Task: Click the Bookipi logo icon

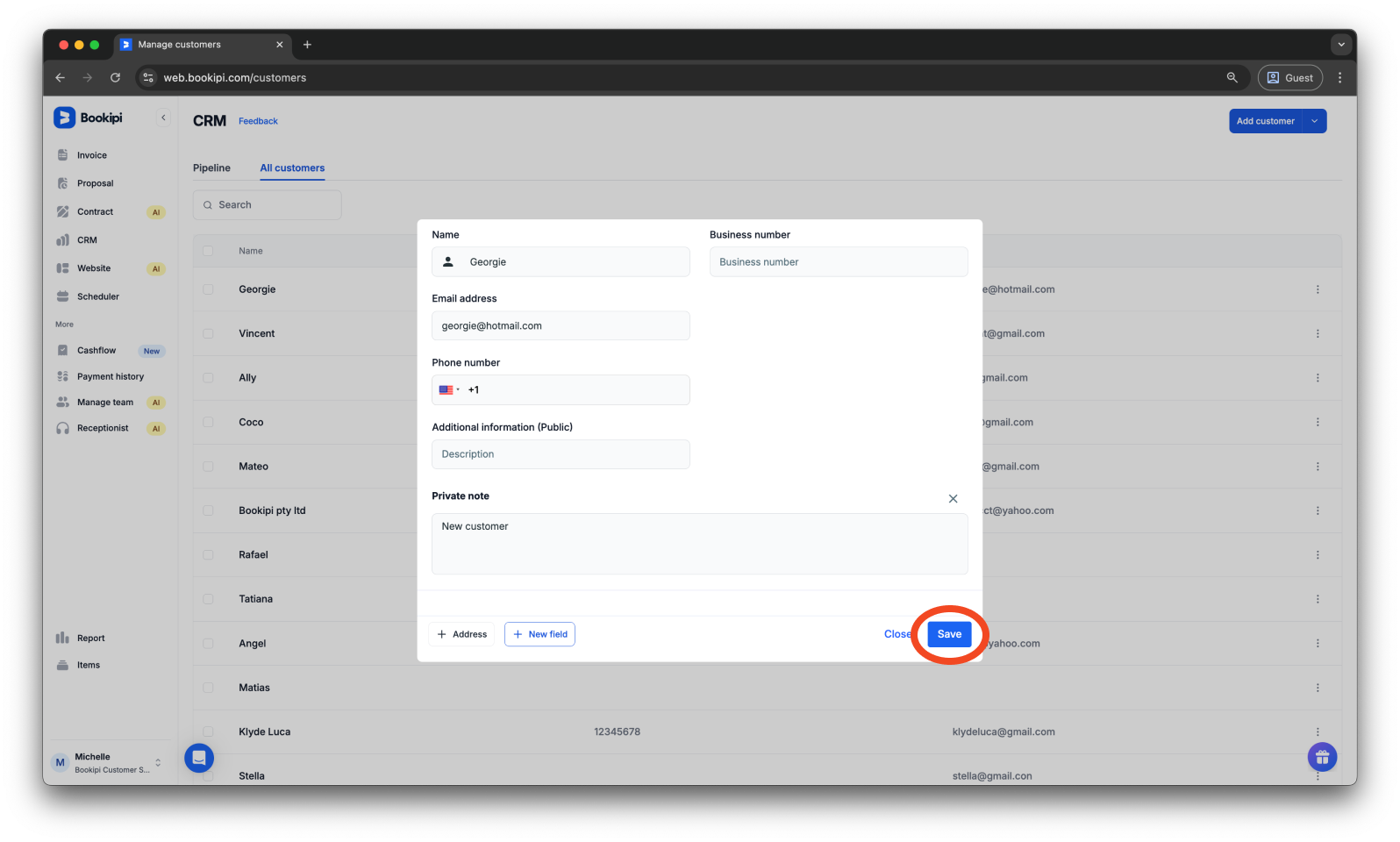Action: coord(64,118)
